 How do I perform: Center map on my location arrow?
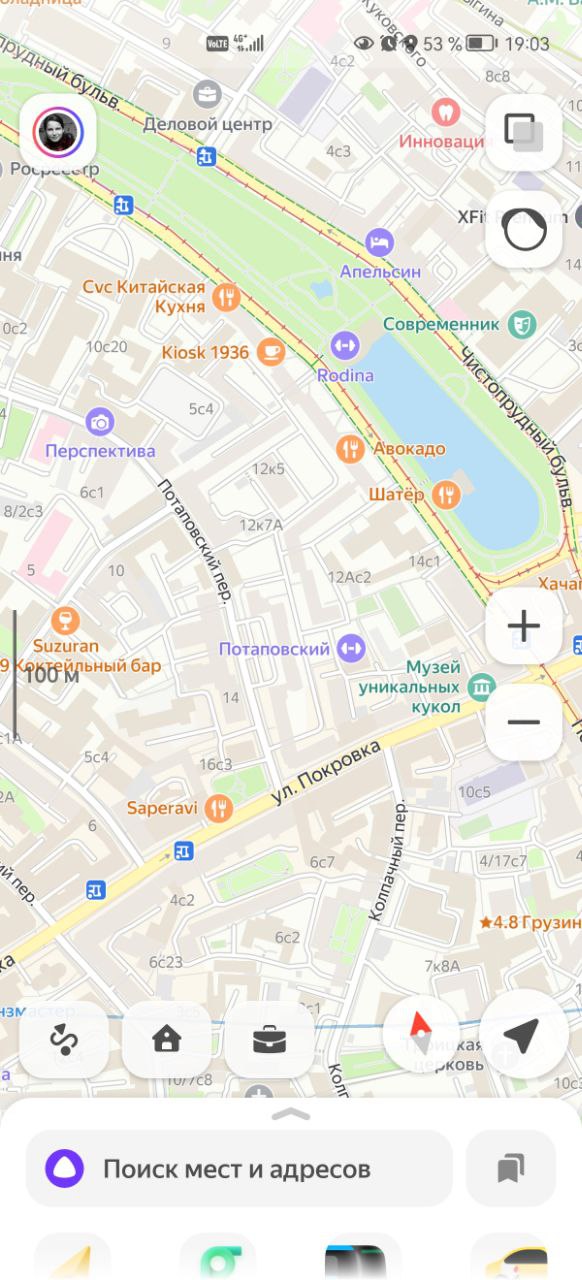coord(523,1037)
